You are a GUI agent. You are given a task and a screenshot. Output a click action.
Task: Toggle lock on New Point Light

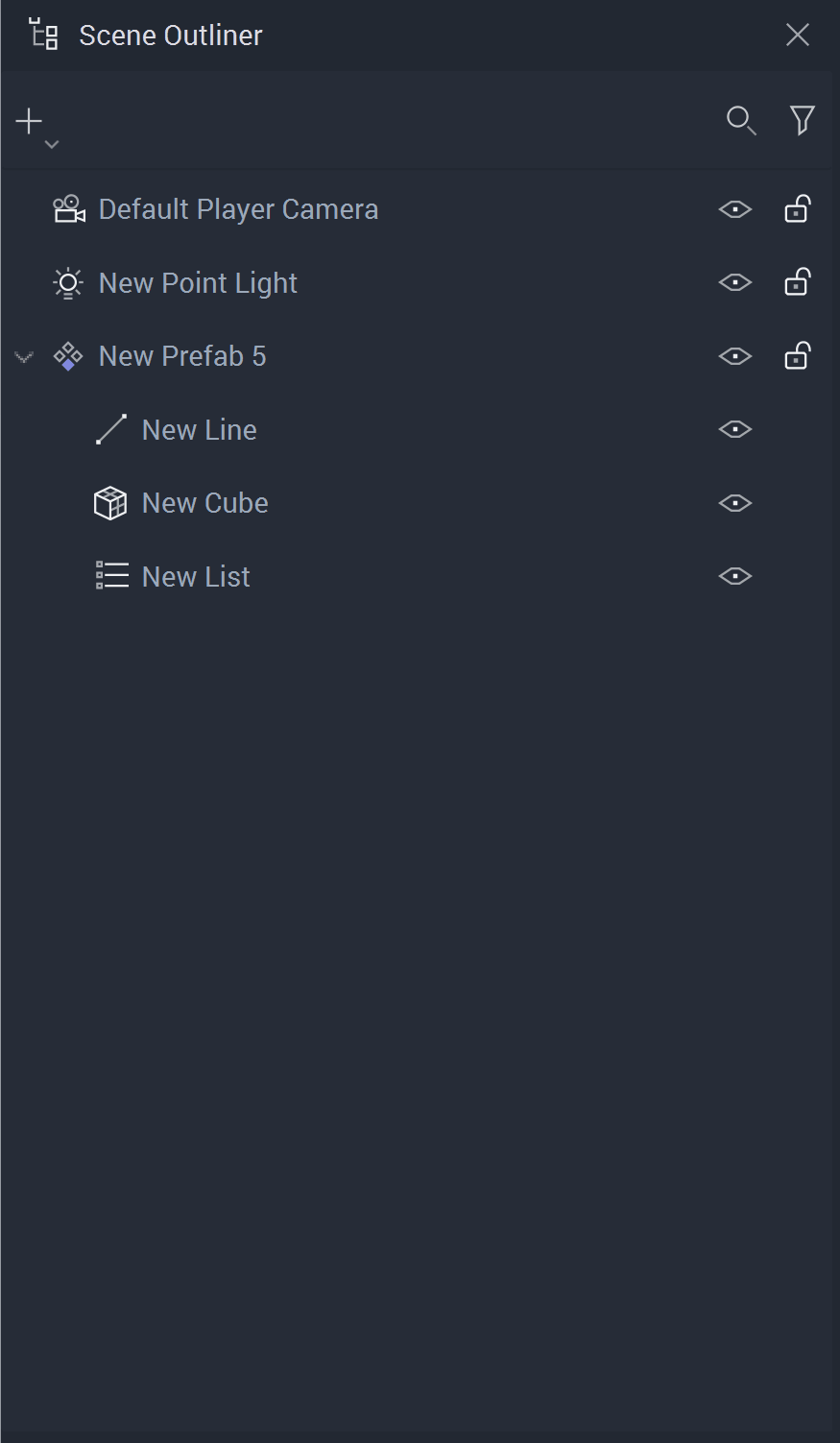pyautogui.click(x=797, y=283)
